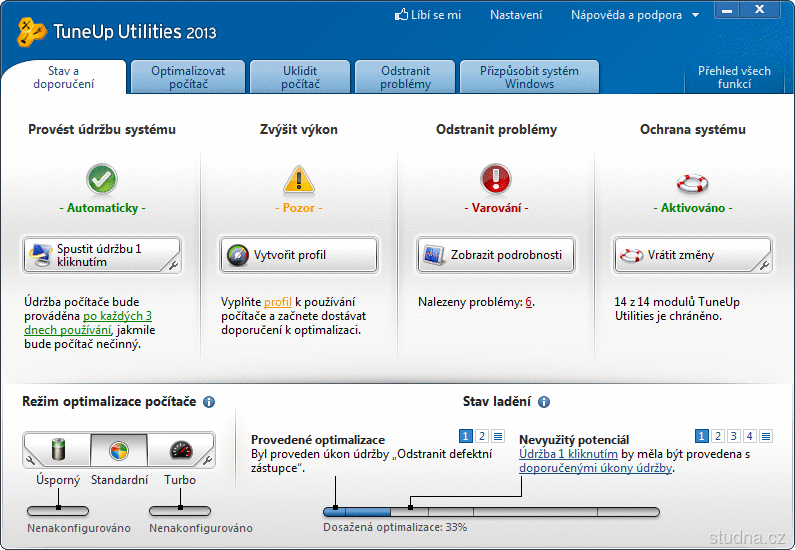Open list view icon under Provedené optimalizace

coord(498,436)
